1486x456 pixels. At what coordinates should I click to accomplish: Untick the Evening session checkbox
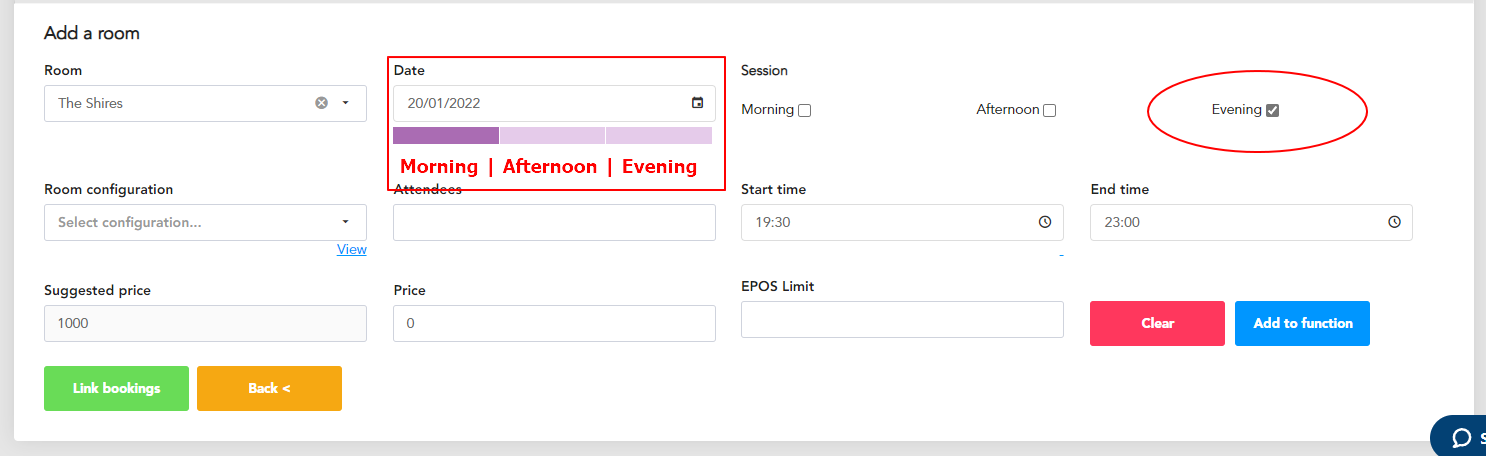click(1272, 110)
